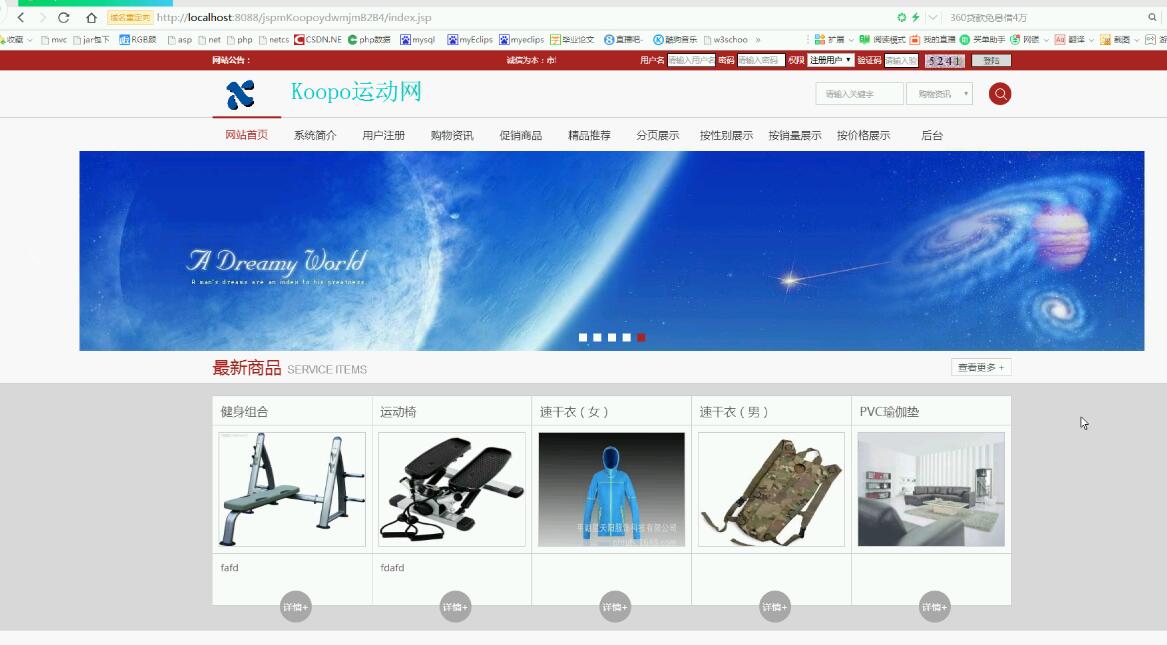The height and width of the screenshot is (645, 1167).
Task: Click 详情+ under 健身组合
Action: coord(295,607)
